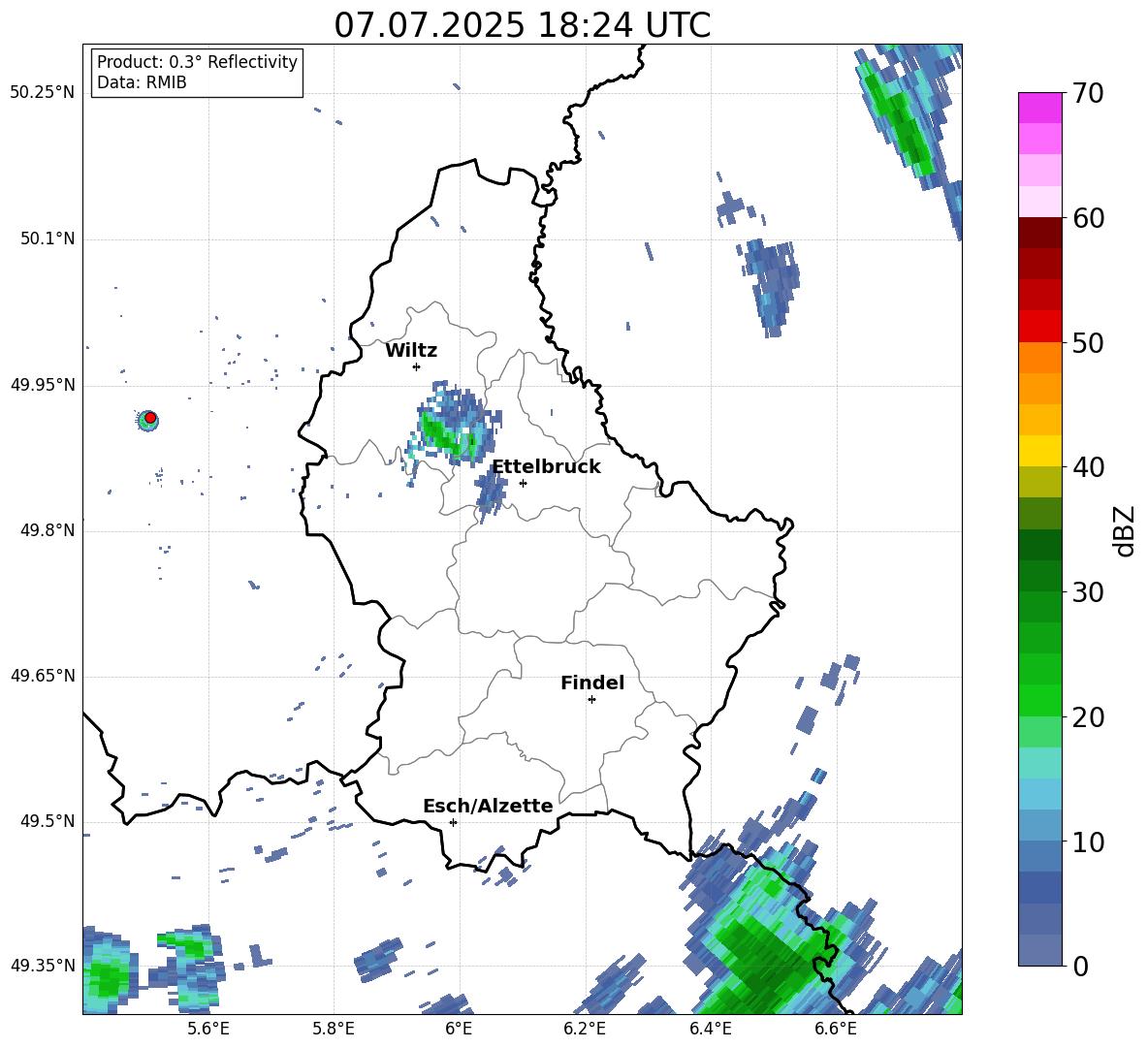The width and height of the screenshot is (1148, 1048).
Task: Click the dark maroon colorbar segment below 60
Action: pos(1039,233)
